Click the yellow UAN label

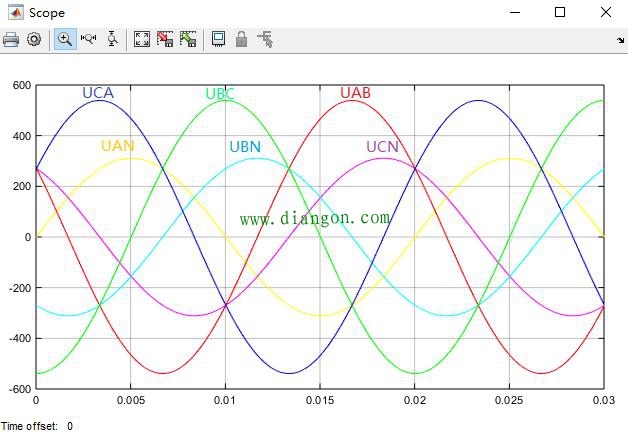pyautogui.click(x=117, y=146)
